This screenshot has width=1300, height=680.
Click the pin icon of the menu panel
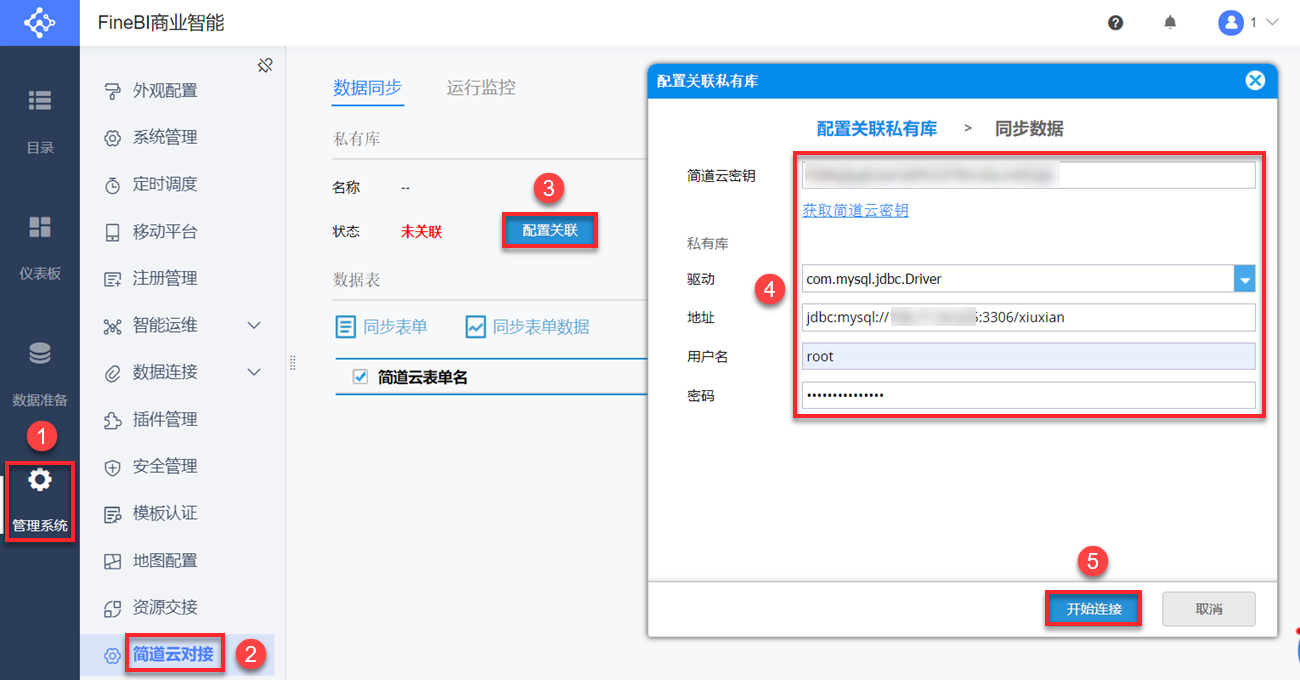click(x=265, y=66)
